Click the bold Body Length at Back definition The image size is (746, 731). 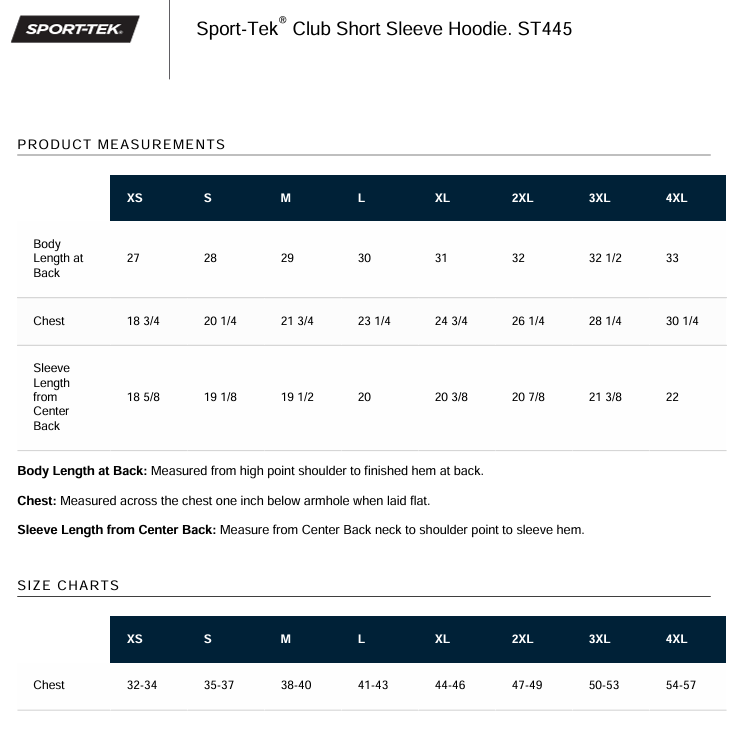click(82, 471)
